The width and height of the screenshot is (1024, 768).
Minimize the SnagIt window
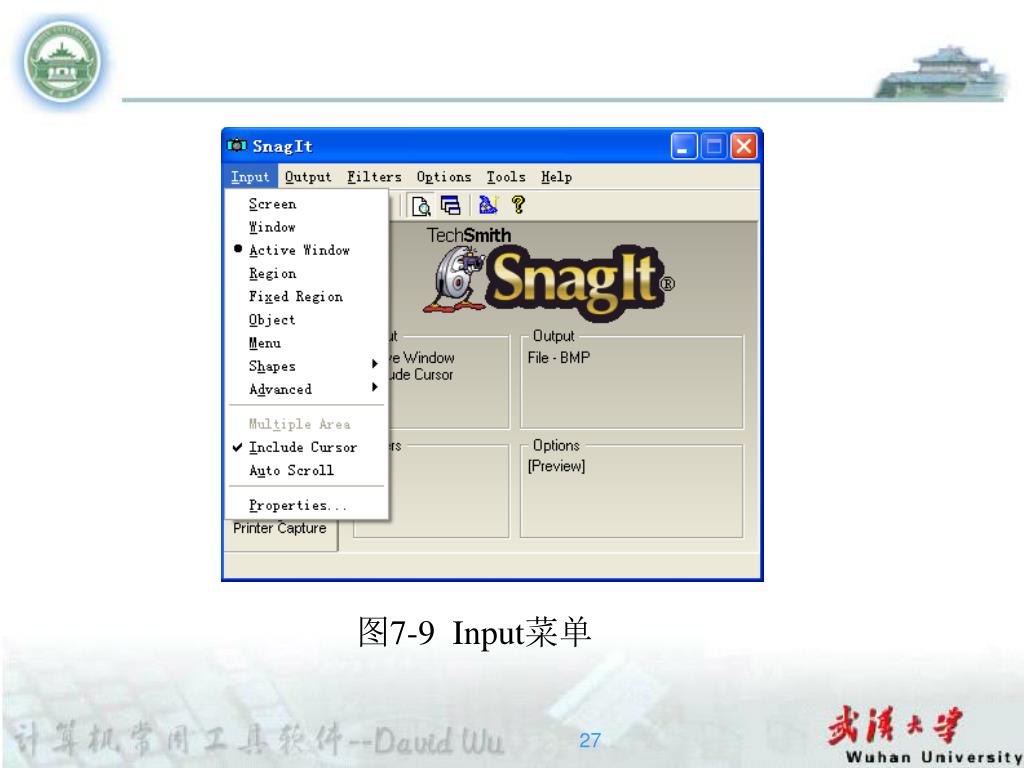[684, 146]
